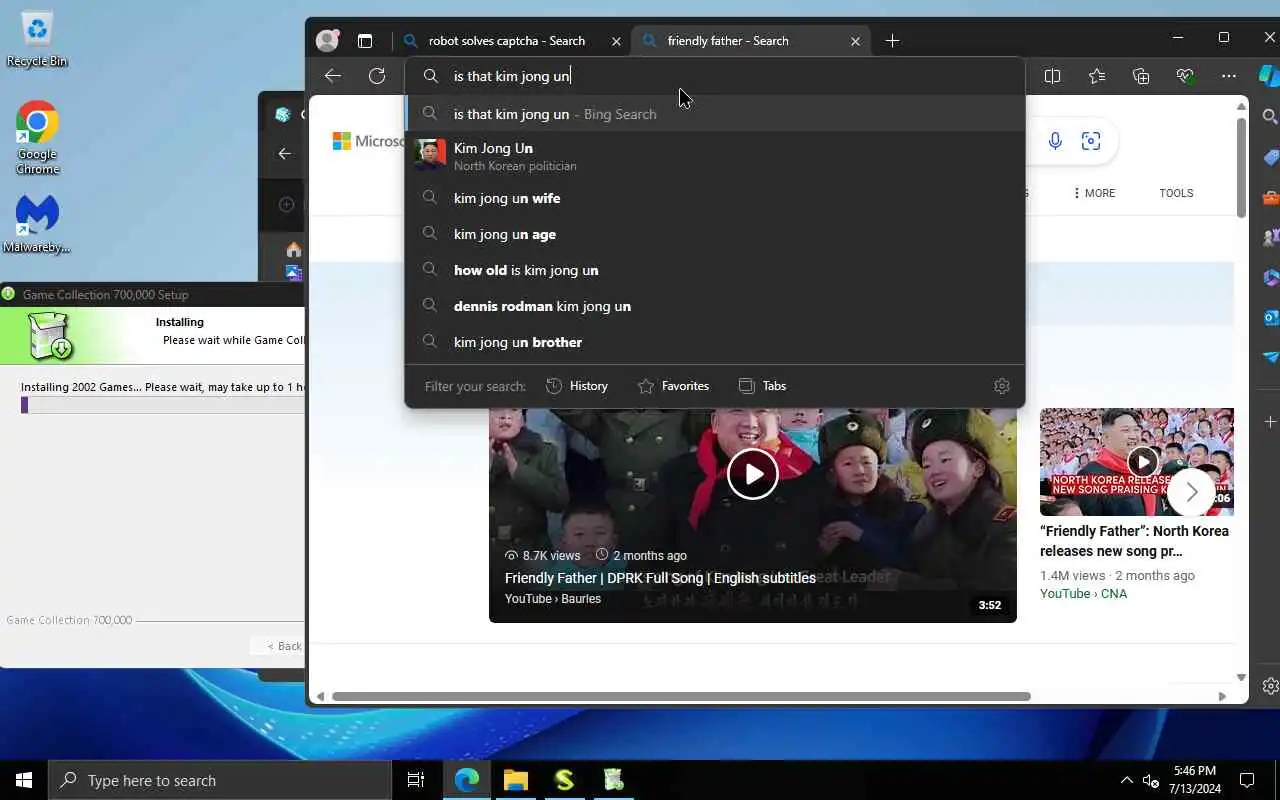This screenshot has width=1280, height=800.
Task: Refresh the page in Edge
Action: [x=377, y=76]
